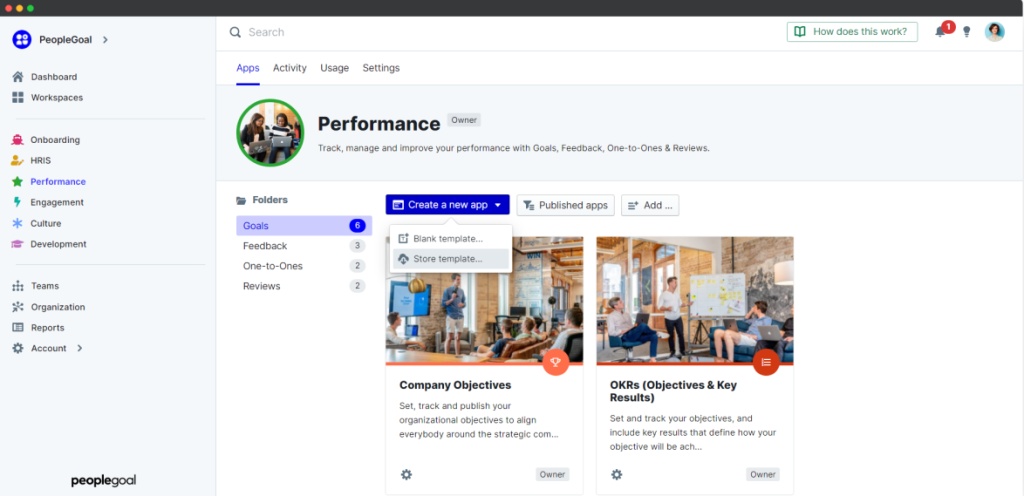
Task: Click the Performance star icon
Action: (18, 181)
